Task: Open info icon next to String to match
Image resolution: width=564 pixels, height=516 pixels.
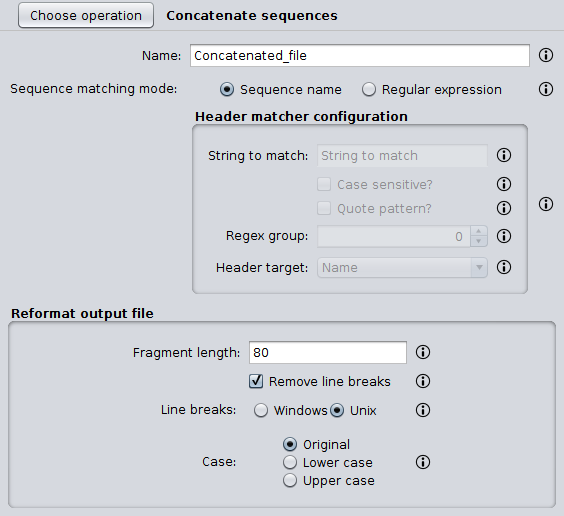Action: pyautogui.click(x=504, y=155)
